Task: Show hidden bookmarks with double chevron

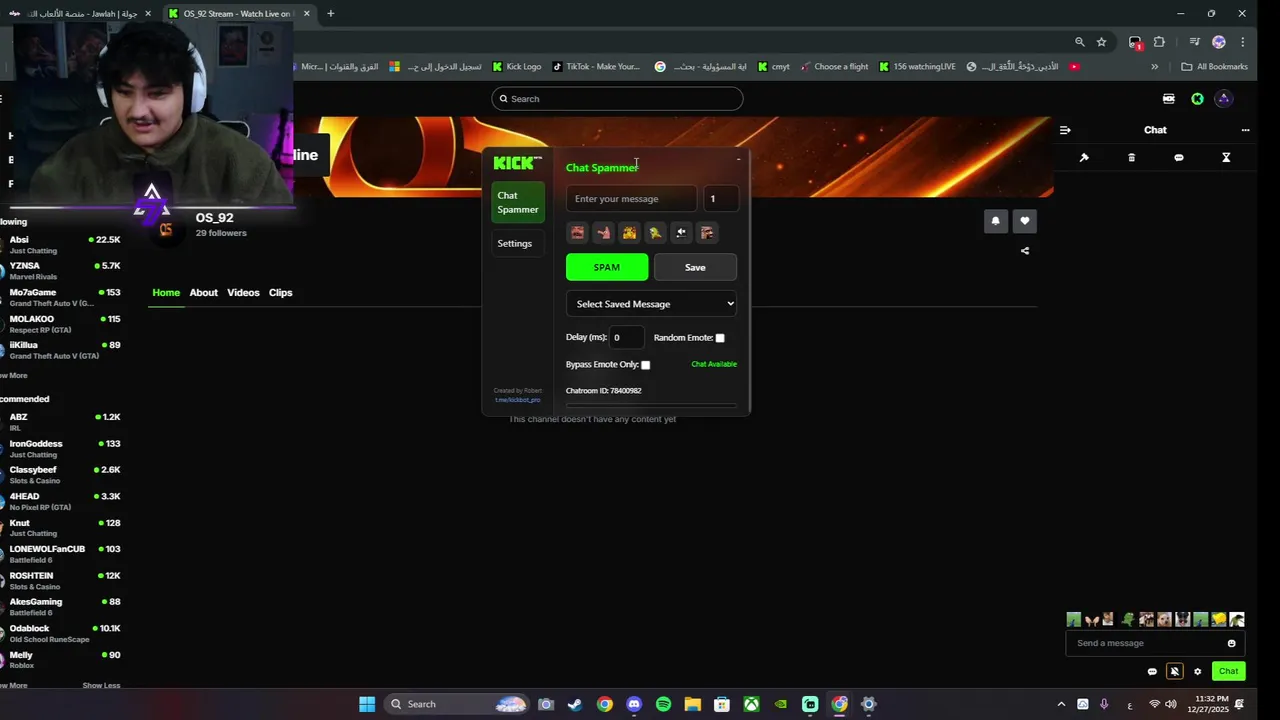Action: point(1154,67)
